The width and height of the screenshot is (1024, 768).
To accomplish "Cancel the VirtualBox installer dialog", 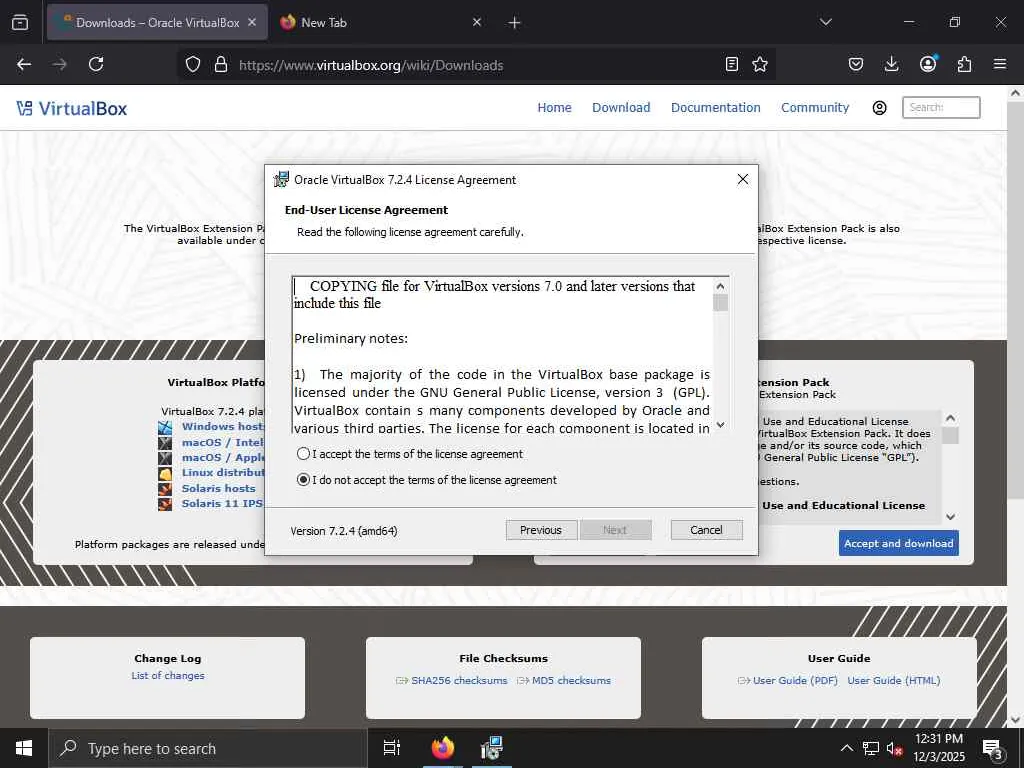I will click(x=706, y=530).
